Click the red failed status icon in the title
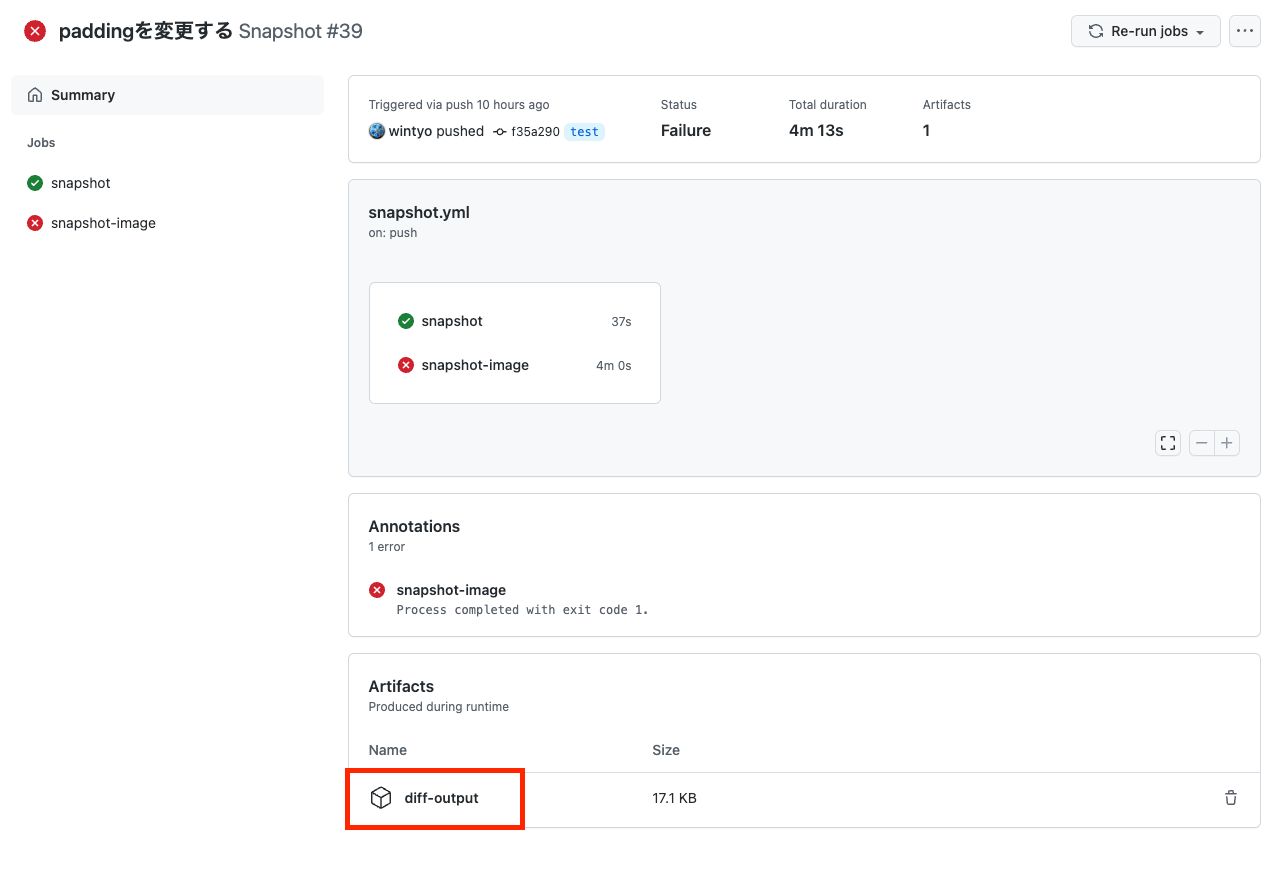 [x=35, y=31]
